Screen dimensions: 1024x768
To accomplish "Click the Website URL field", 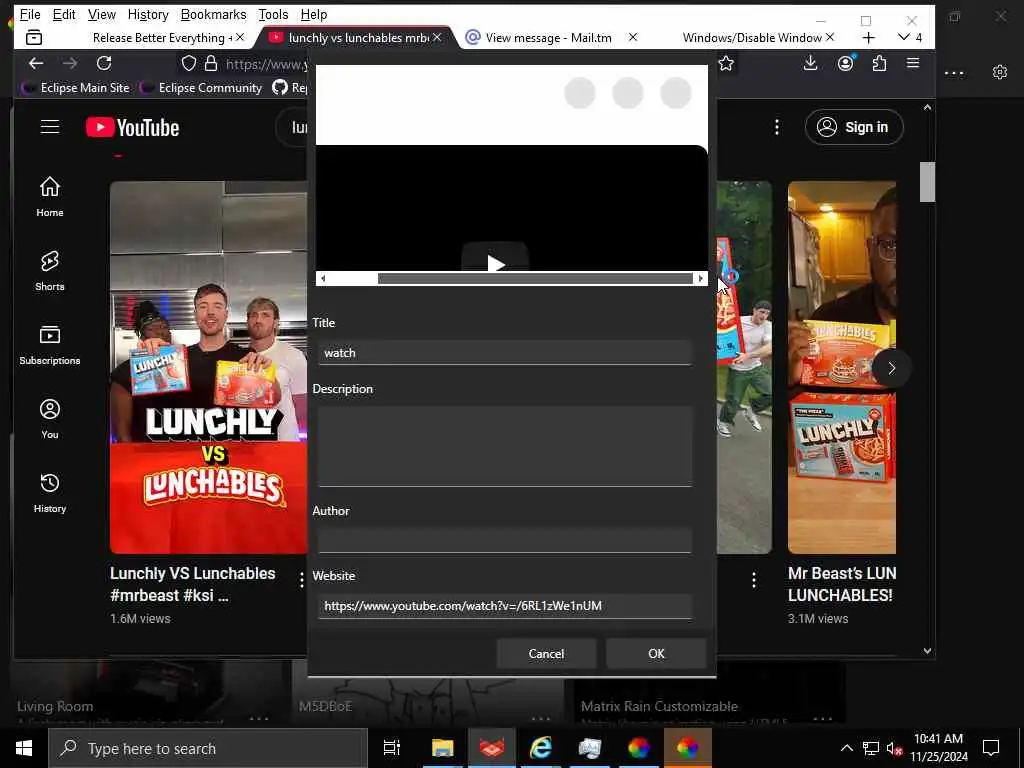I will tap(505, 606).
